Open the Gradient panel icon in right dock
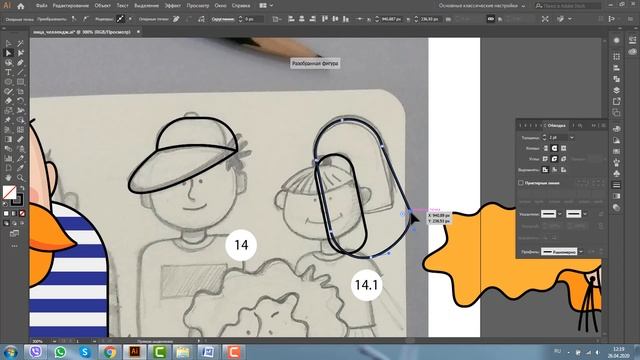The height and width of the screenshot is (360, 640). 617,196
